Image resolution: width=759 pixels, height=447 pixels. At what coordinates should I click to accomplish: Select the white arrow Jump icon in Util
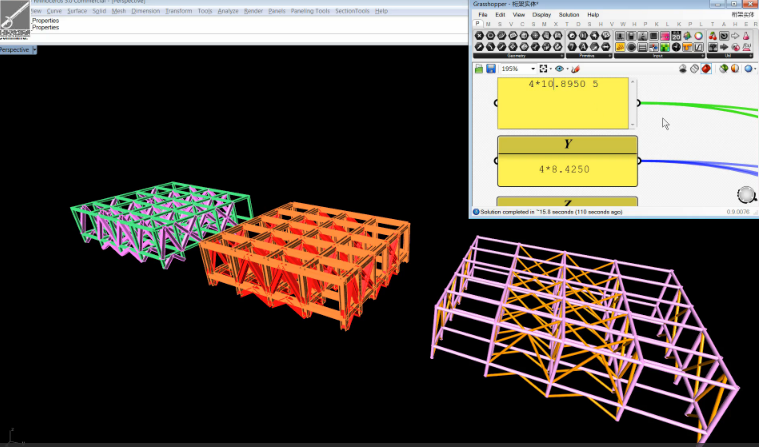pos(735,36)
